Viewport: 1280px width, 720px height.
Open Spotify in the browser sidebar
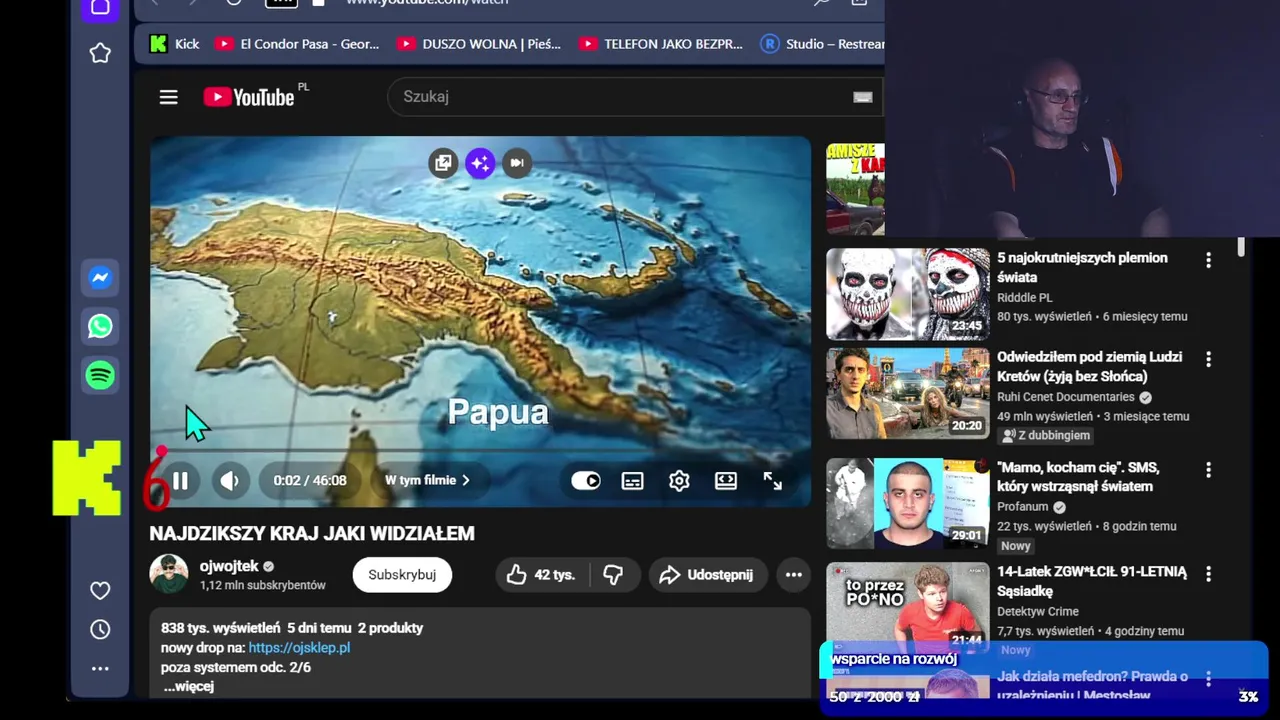point(100,375)
